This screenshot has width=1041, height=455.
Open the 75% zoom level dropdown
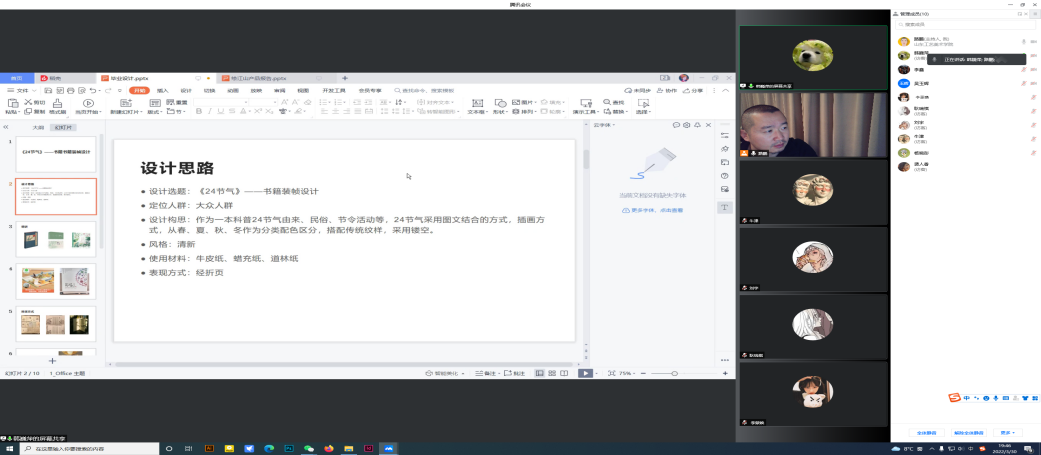coord(625,373)
